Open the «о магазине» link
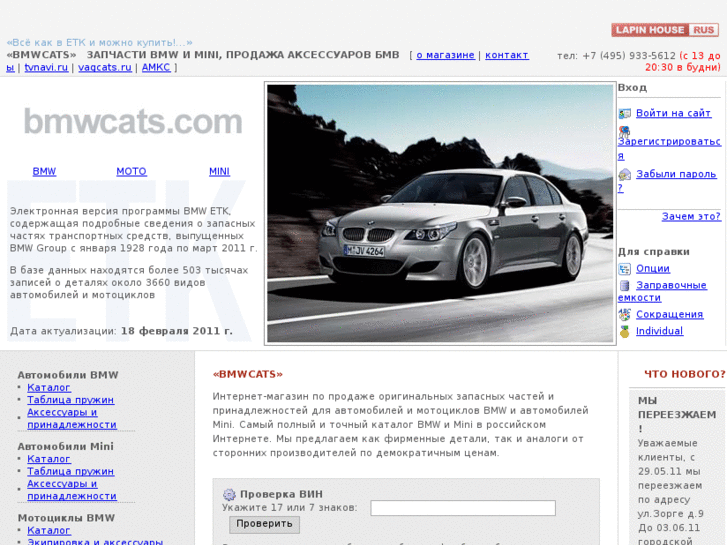727x545 pixels. (x=445, y=55)
